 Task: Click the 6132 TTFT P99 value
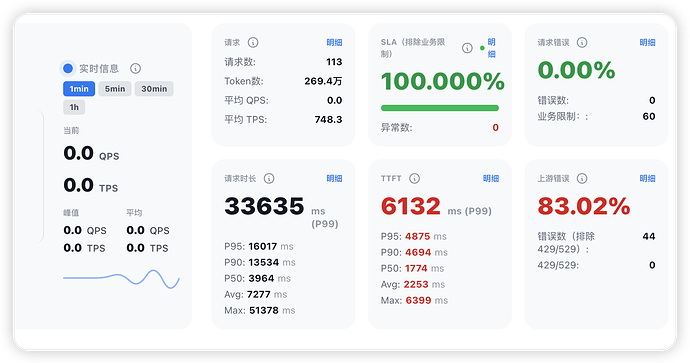click(411, 205)
